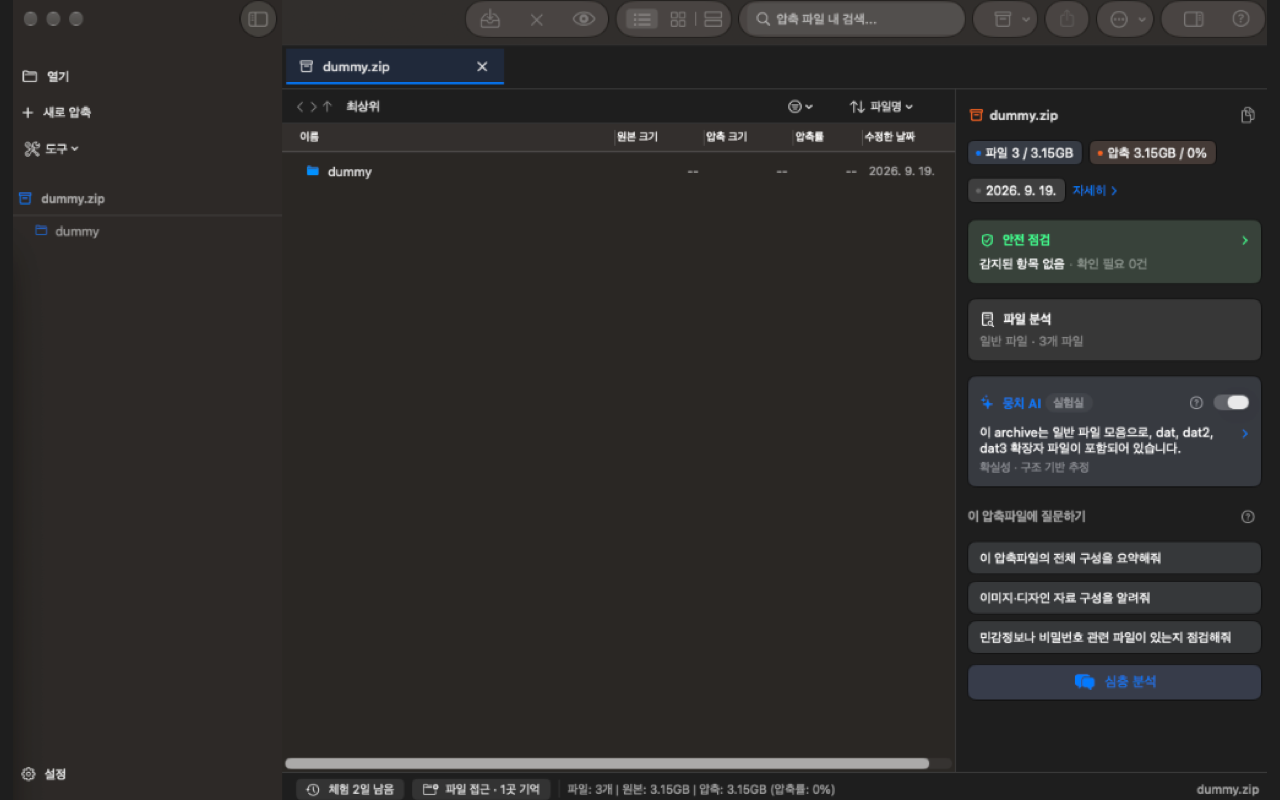Open the 파일 분석 file analysis card

pyautogui.click(x=1114, y=329)
